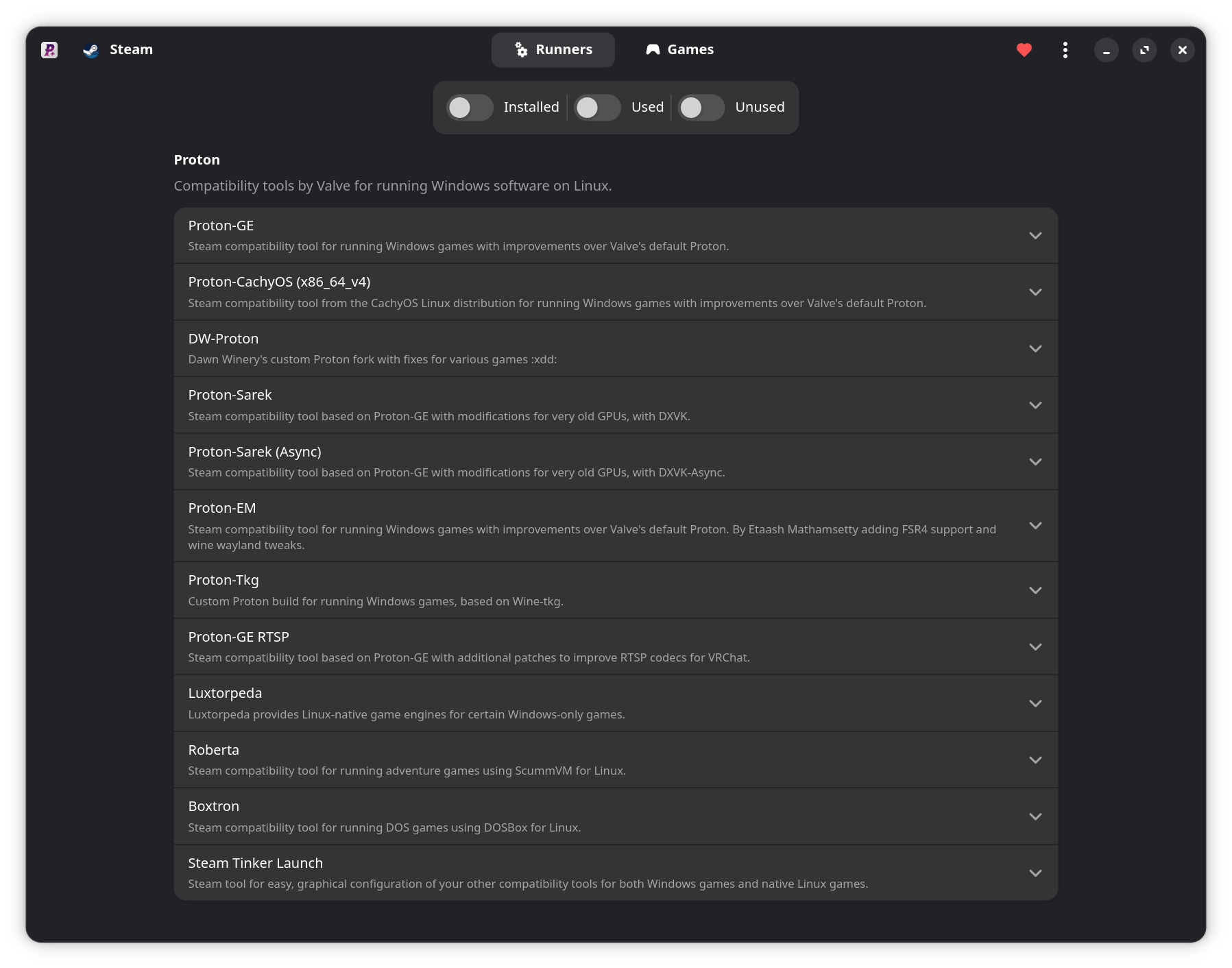This screenshot has width=1232, height=968.
Task: Expand Proton-CachyOS (x86_64_v4) chevron
Action: tap(1035, 292)
